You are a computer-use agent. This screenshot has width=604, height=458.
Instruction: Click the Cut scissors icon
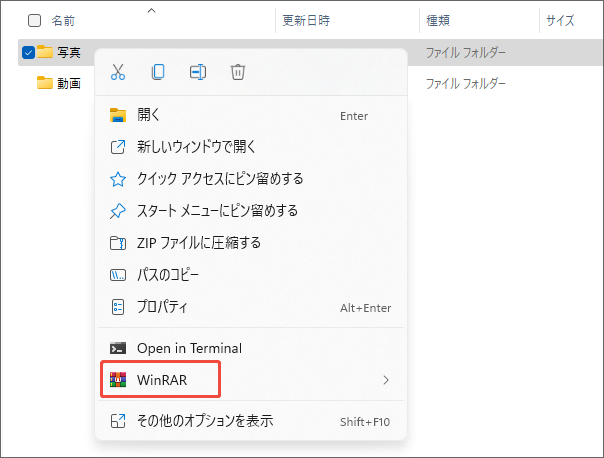pyautogui.click(x=118, y=72)
